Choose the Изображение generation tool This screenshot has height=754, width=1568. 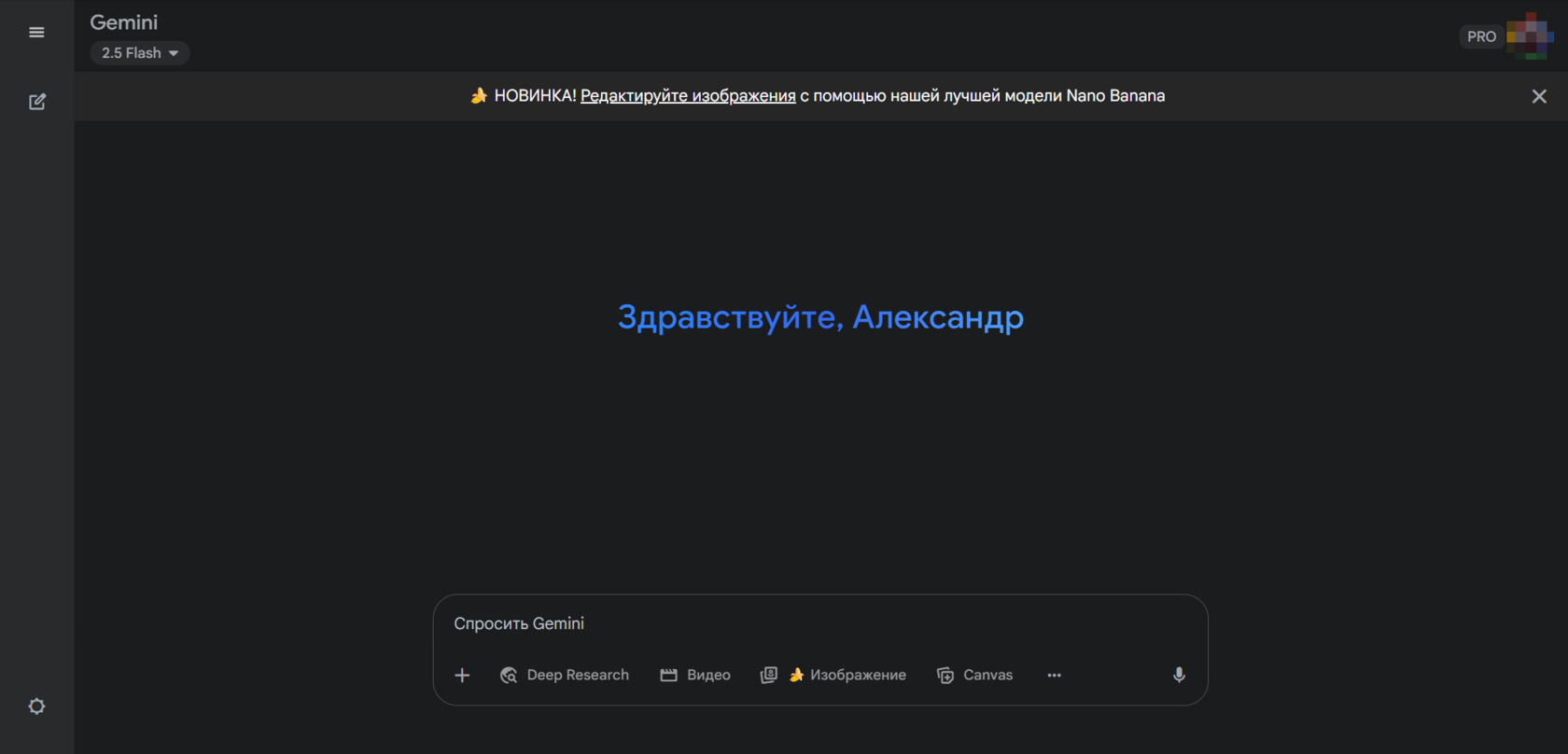tap(833, 675)
